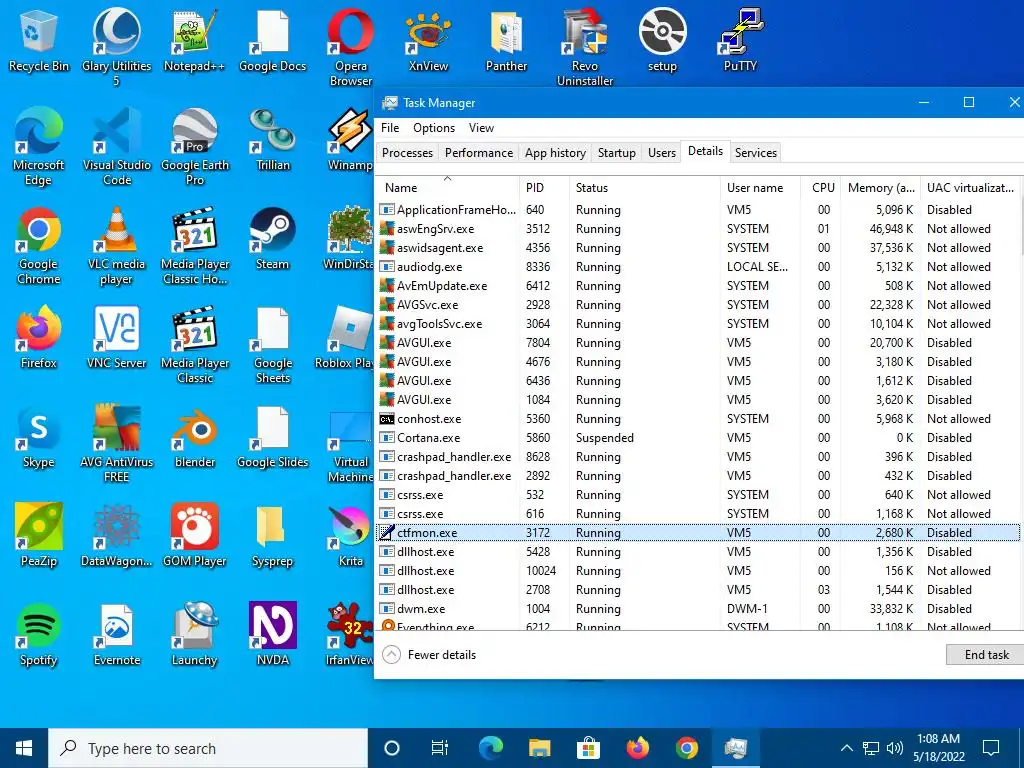
Task: Select the Spotify desktop icon
Action: (x=39, y=635)
